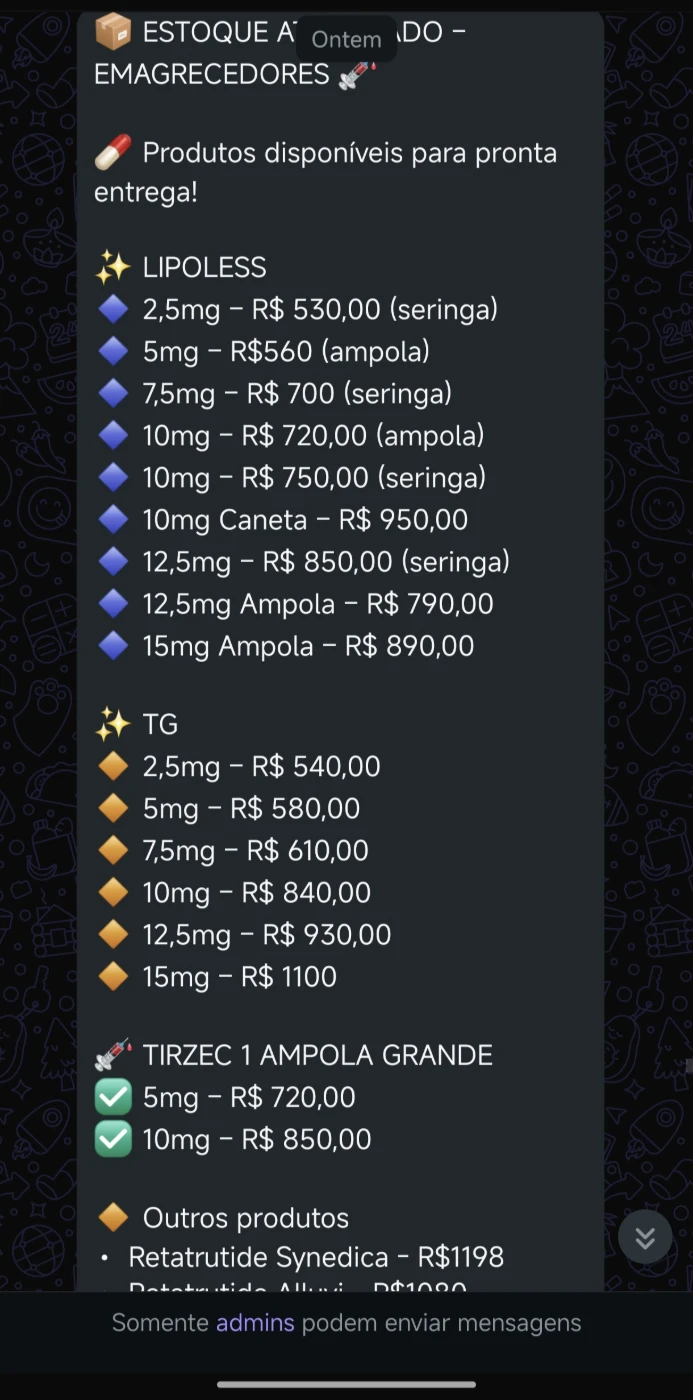Image resolution: width=693 pixels, height=1400 pixels.
Task: Tap the 12,5mg R$ 930,00 line
Action: [x=266, y=935]
